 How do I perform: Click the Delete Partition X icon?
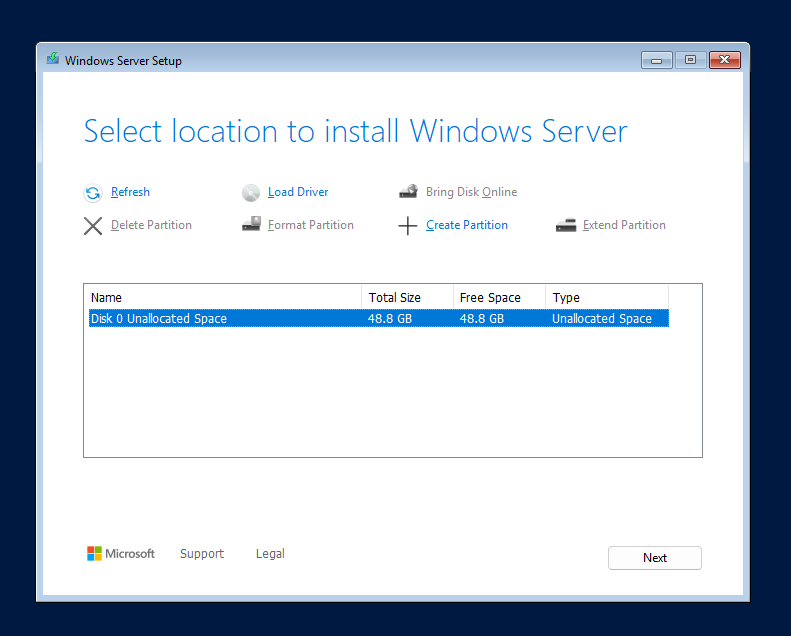(x=93, y=226)
